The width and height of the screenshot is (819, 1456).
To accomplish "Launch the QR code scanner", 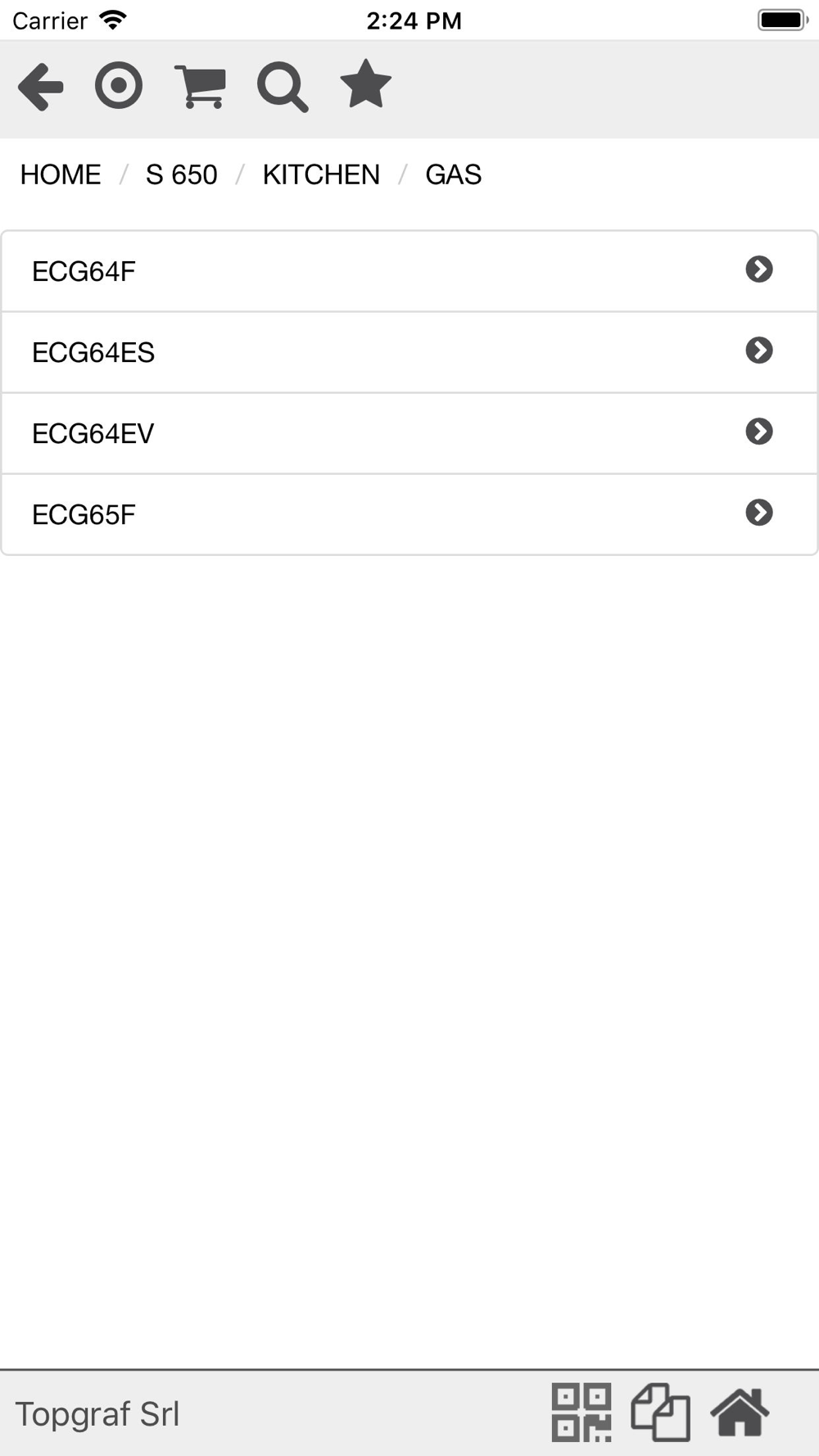I will tap(581, 1413).
